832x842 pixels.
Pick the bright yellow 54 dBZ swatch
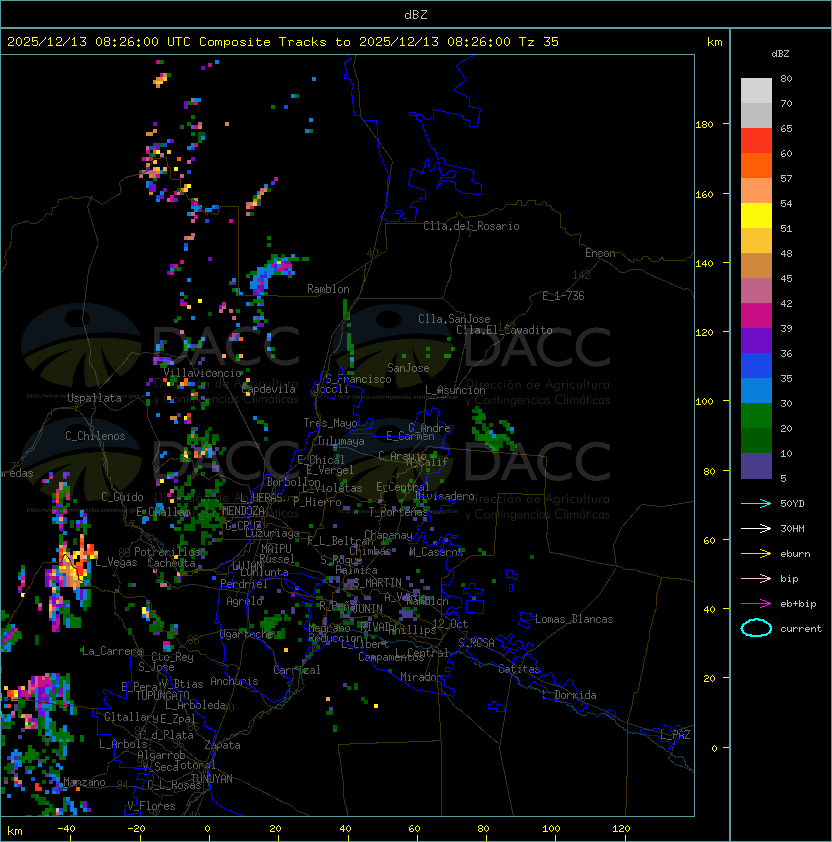[756, 215]
